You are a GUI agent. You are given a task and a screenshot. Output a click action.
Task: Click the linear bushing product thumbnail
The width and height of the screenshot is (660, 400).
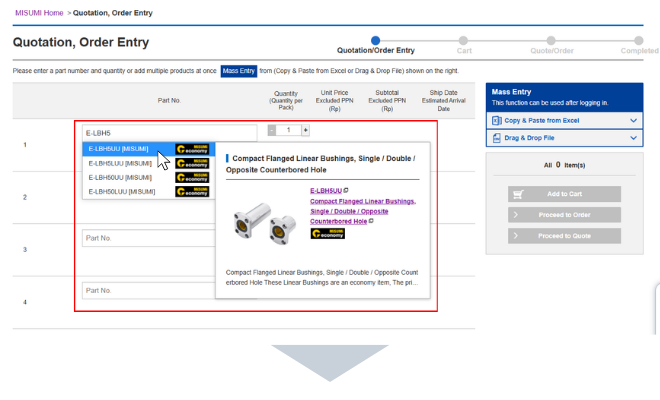265,223
